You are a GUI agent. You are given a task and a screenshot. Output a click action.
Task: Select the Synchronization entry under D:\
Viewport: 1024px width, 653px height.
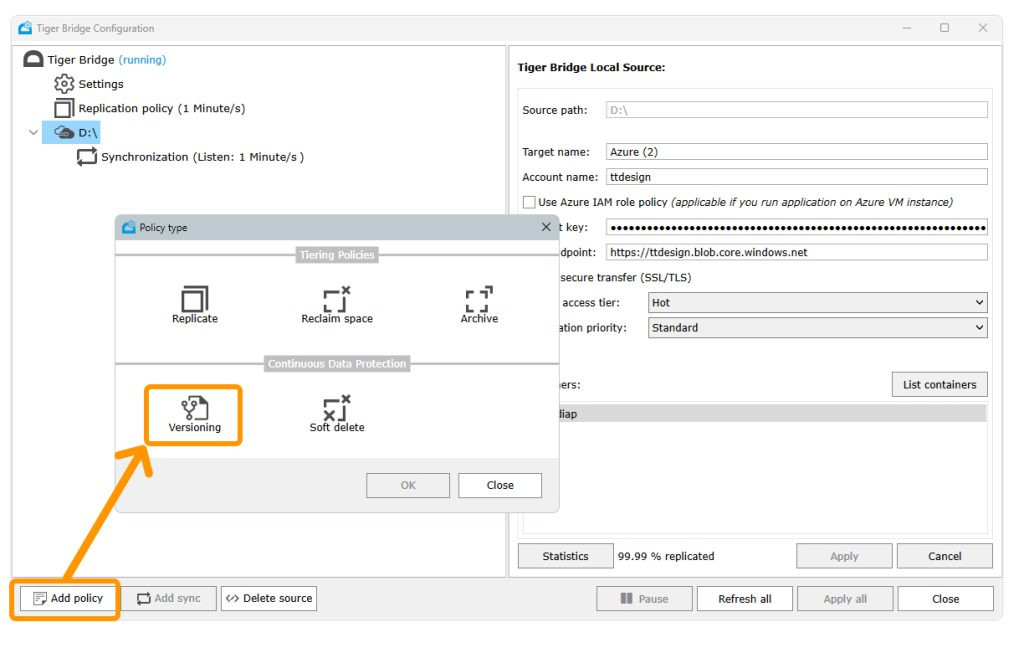[190, 157]
